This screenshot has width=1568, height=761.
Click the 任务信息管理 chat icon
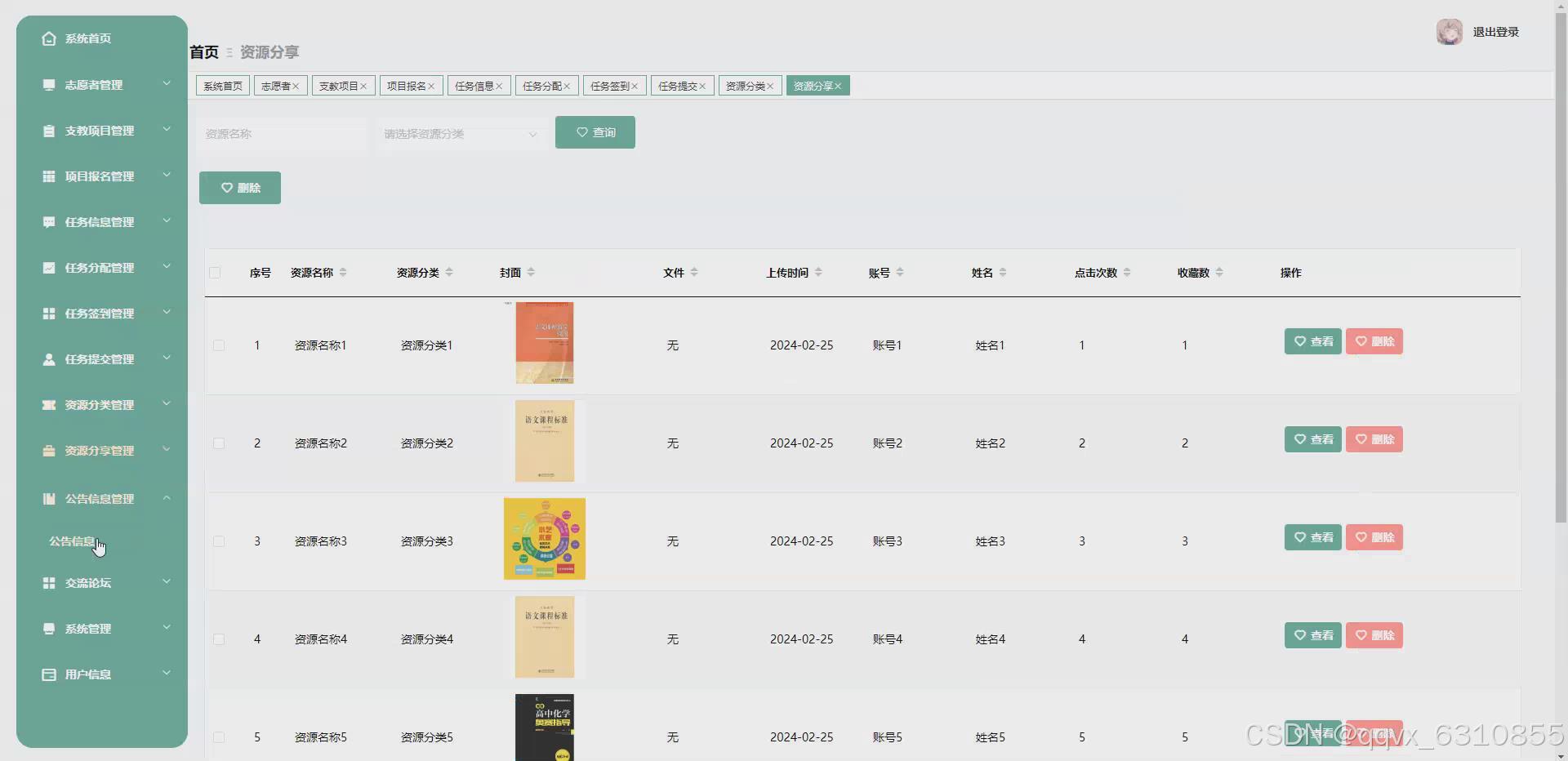tap(49, 222)
